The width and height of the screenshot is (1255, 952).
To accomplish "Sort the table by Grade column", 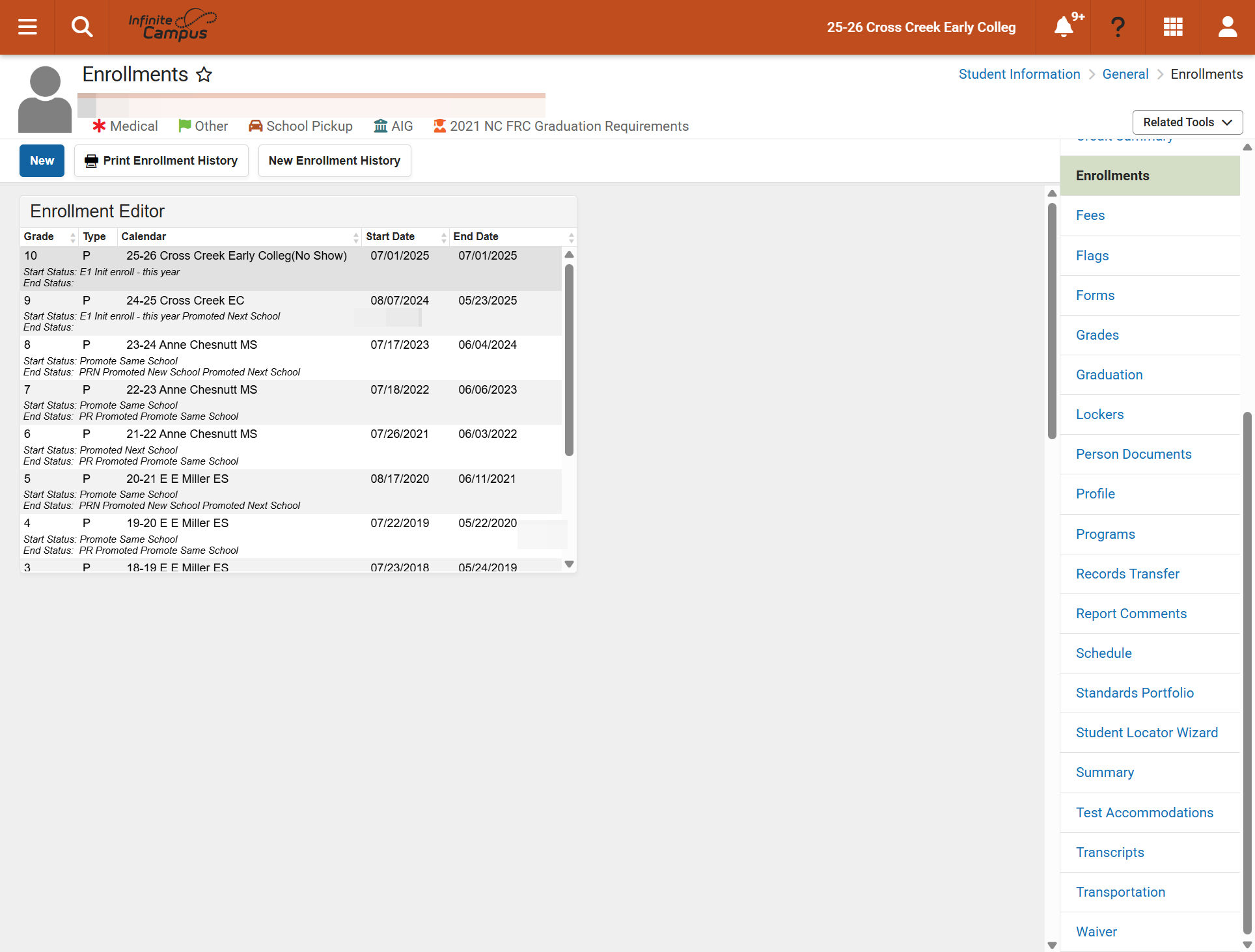I will (49, 237).
